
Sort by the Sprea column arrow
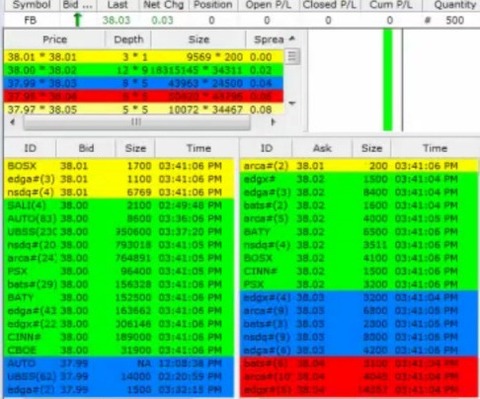(292, 39)
